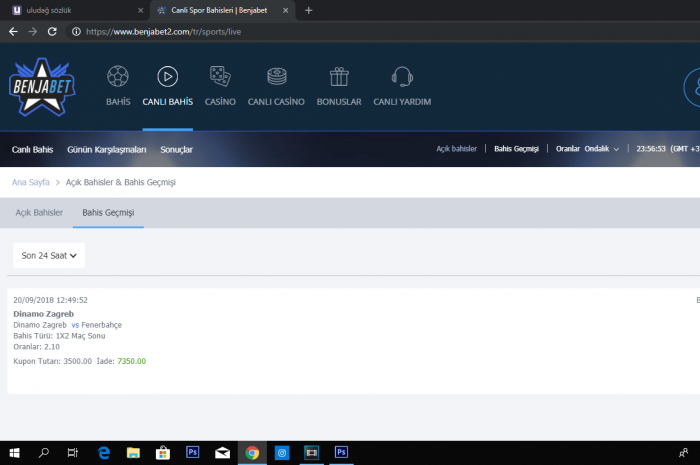Open Sonuçlar results page

point(176,149)
